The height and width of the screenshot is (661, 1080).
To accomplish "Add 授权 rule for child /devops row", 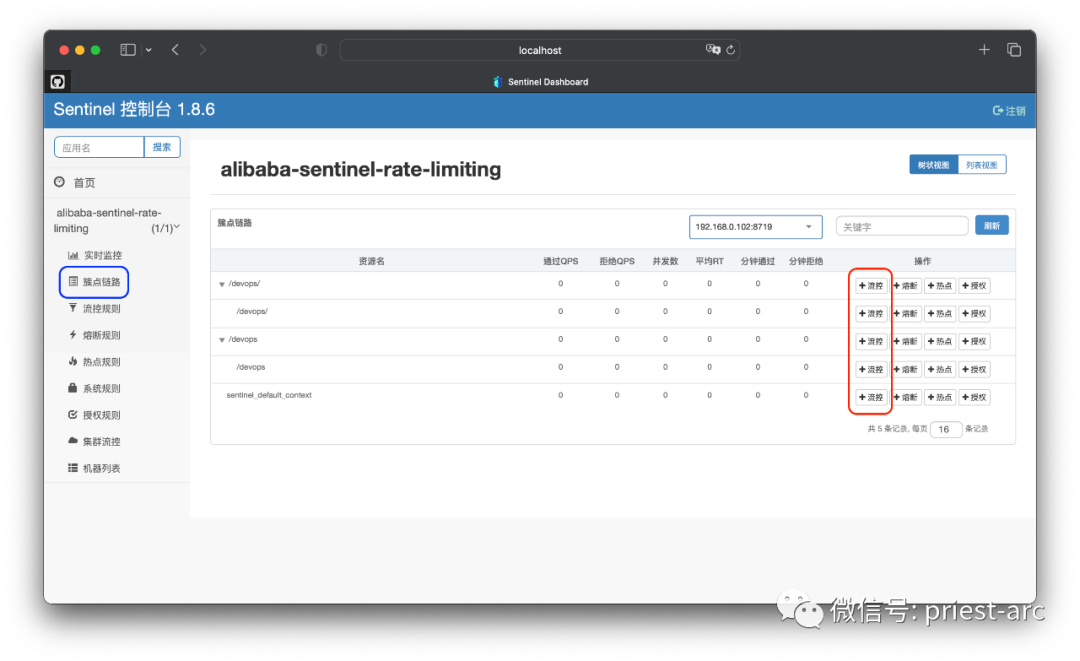I will [x=974, y=370].
